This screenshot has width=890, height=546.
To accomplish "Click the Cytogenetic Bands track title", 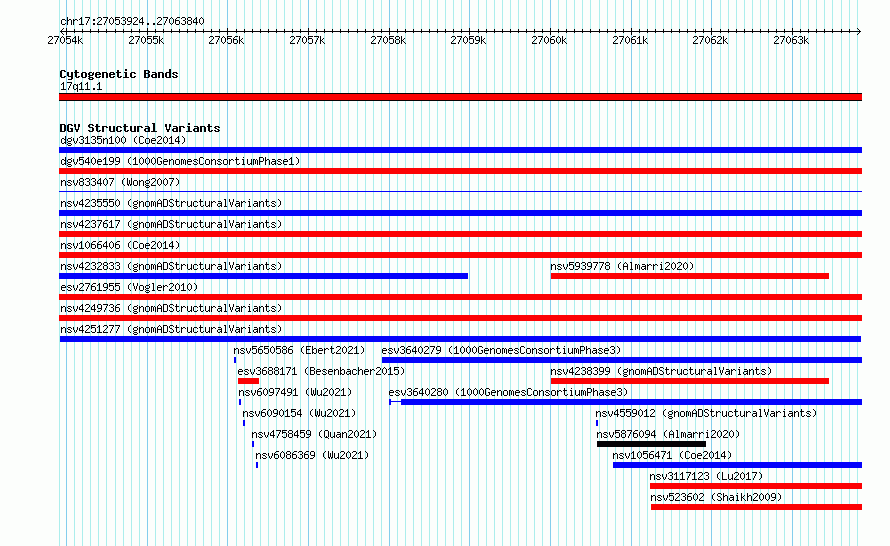I will click(x=119, y=74).
